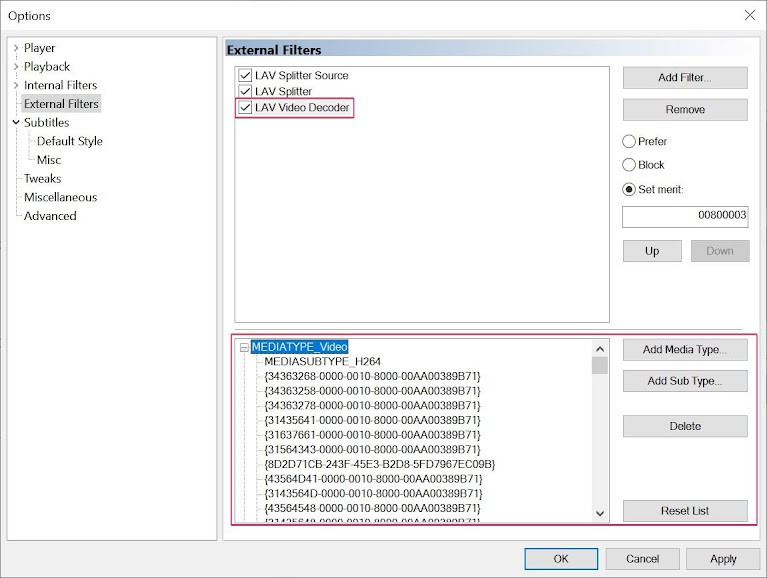Select the {34363268-0000-0010...} subtype

[x=372, y=377]
